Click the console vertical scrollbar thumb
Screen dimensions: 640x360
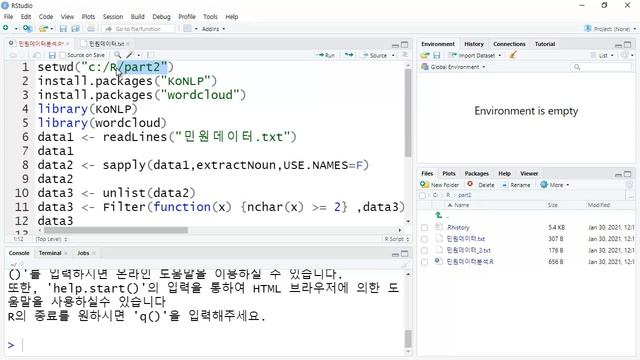point(408,338)
